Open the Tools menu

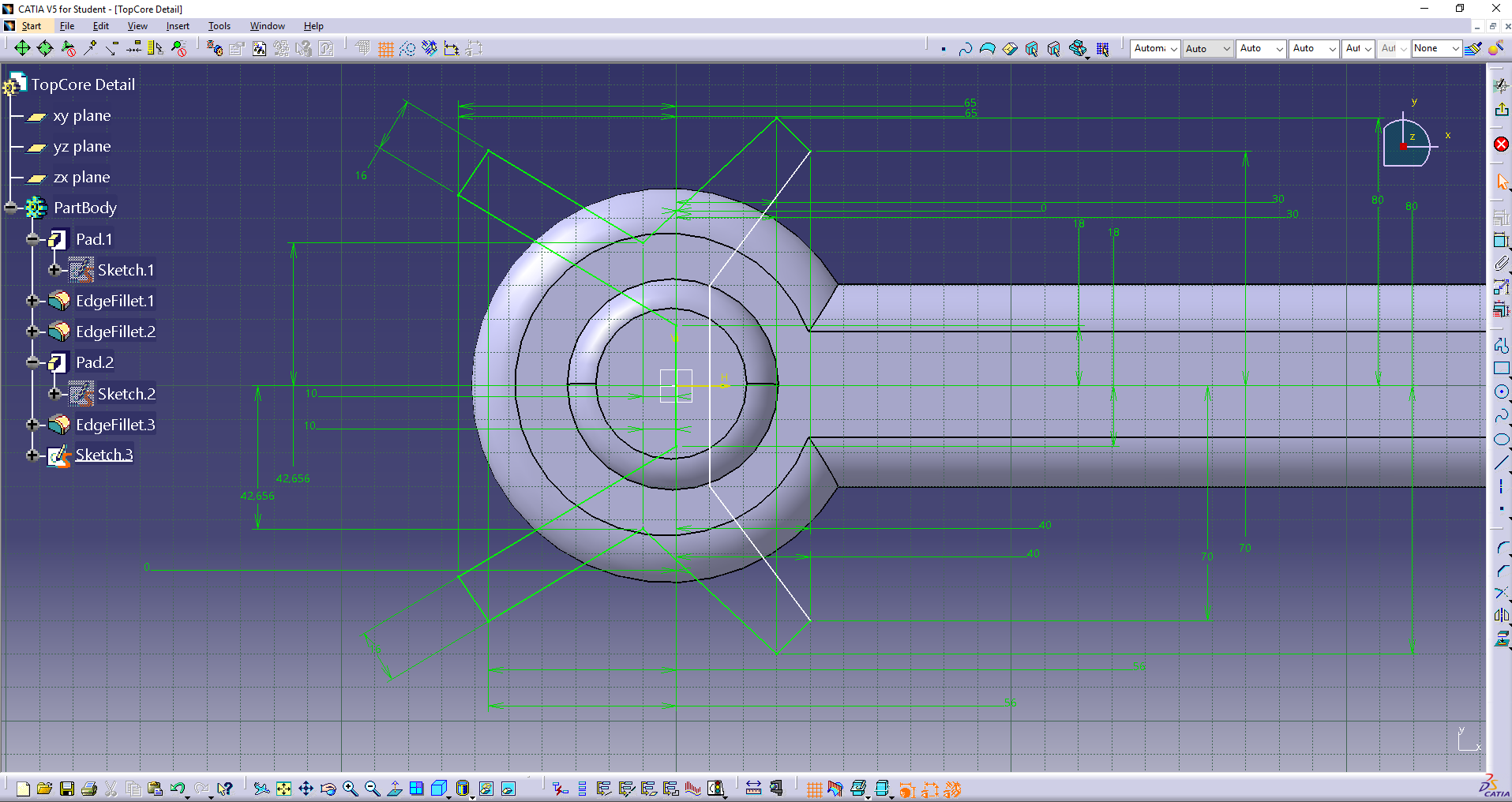point(219,26)
